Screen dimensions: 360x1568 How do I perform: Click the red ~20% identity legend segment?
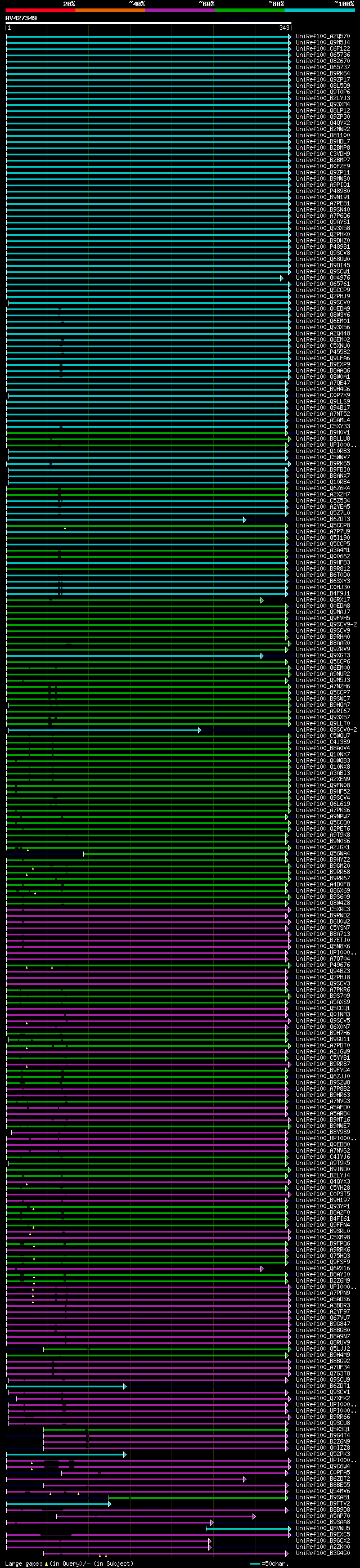point(40,10)
